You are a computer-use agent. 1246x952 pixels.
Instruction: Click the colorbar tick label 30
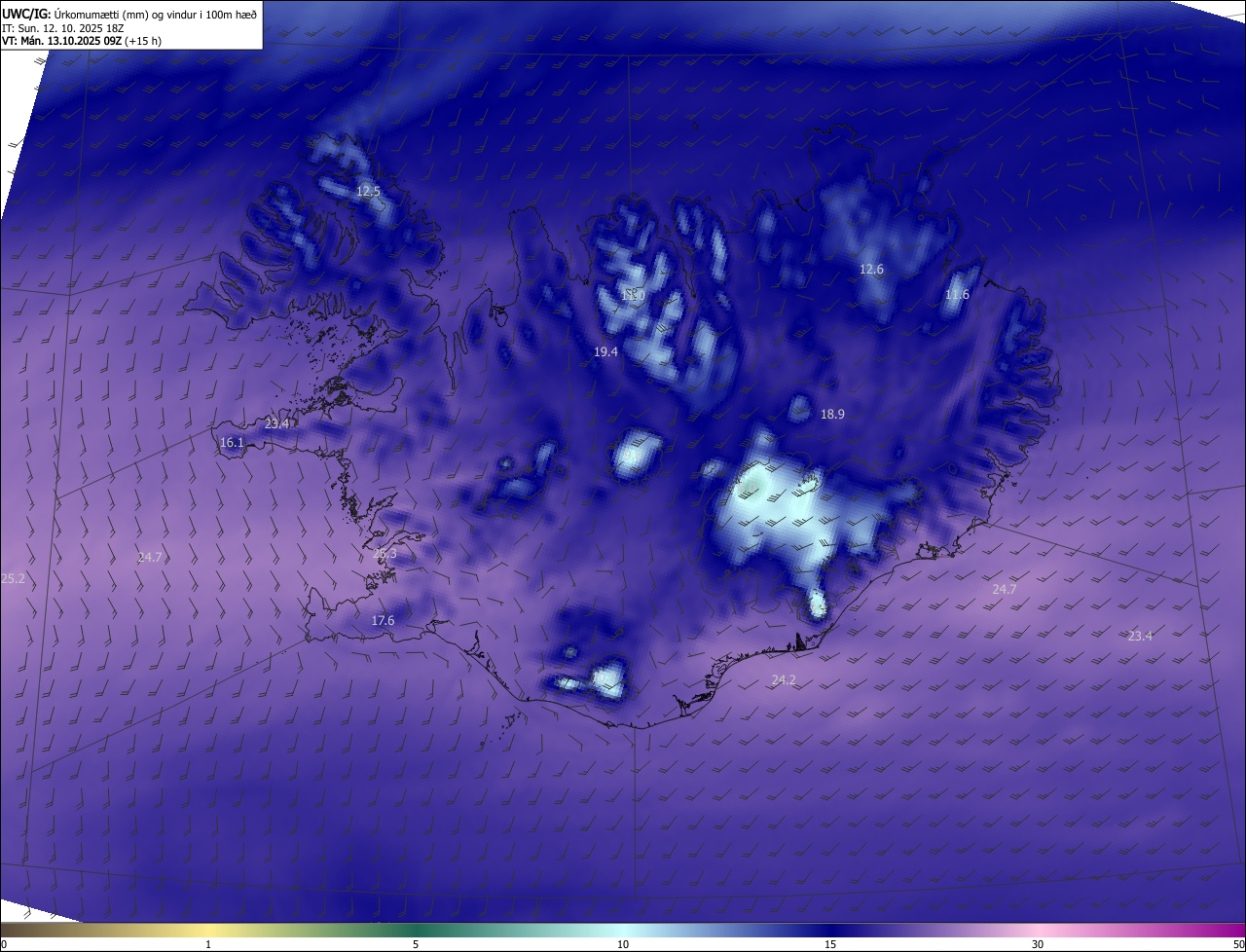click(1038, 944)
